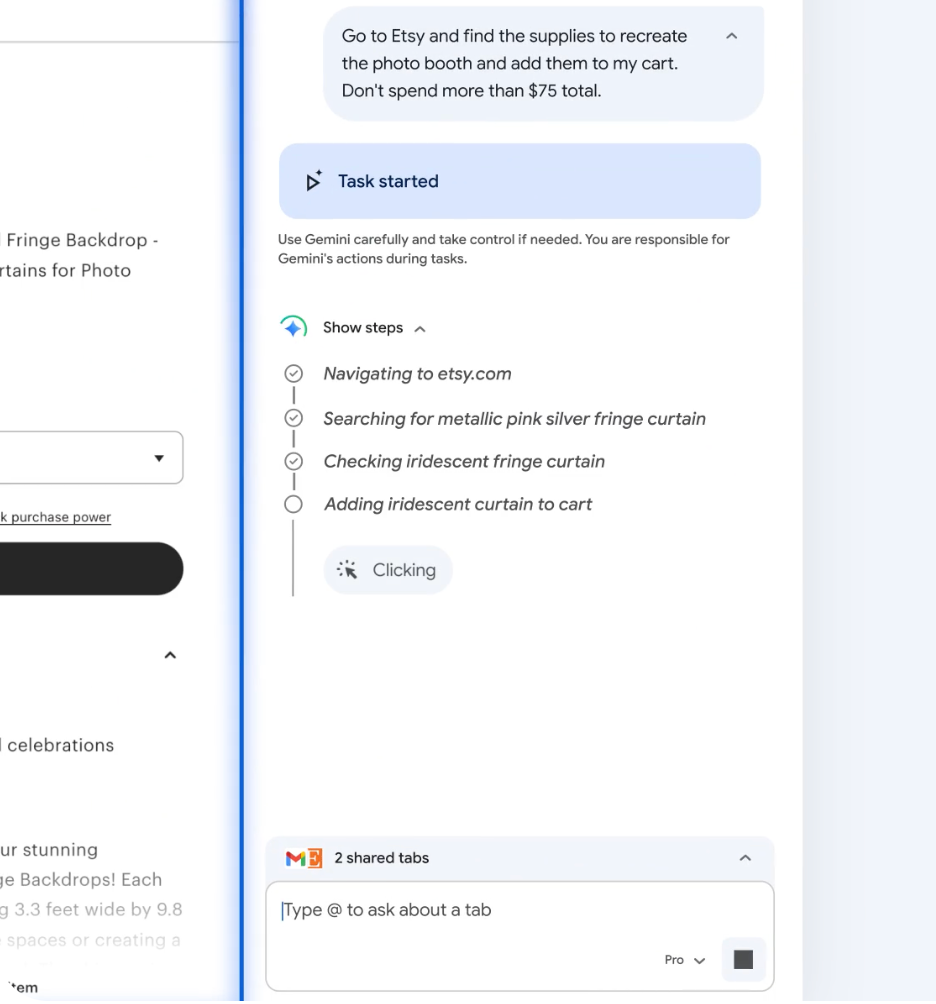This screenshot has width=936, height=1004.
Task: Click the Fringe Backdrop product title
Action: pyautogui.click(x=79, y=255)
